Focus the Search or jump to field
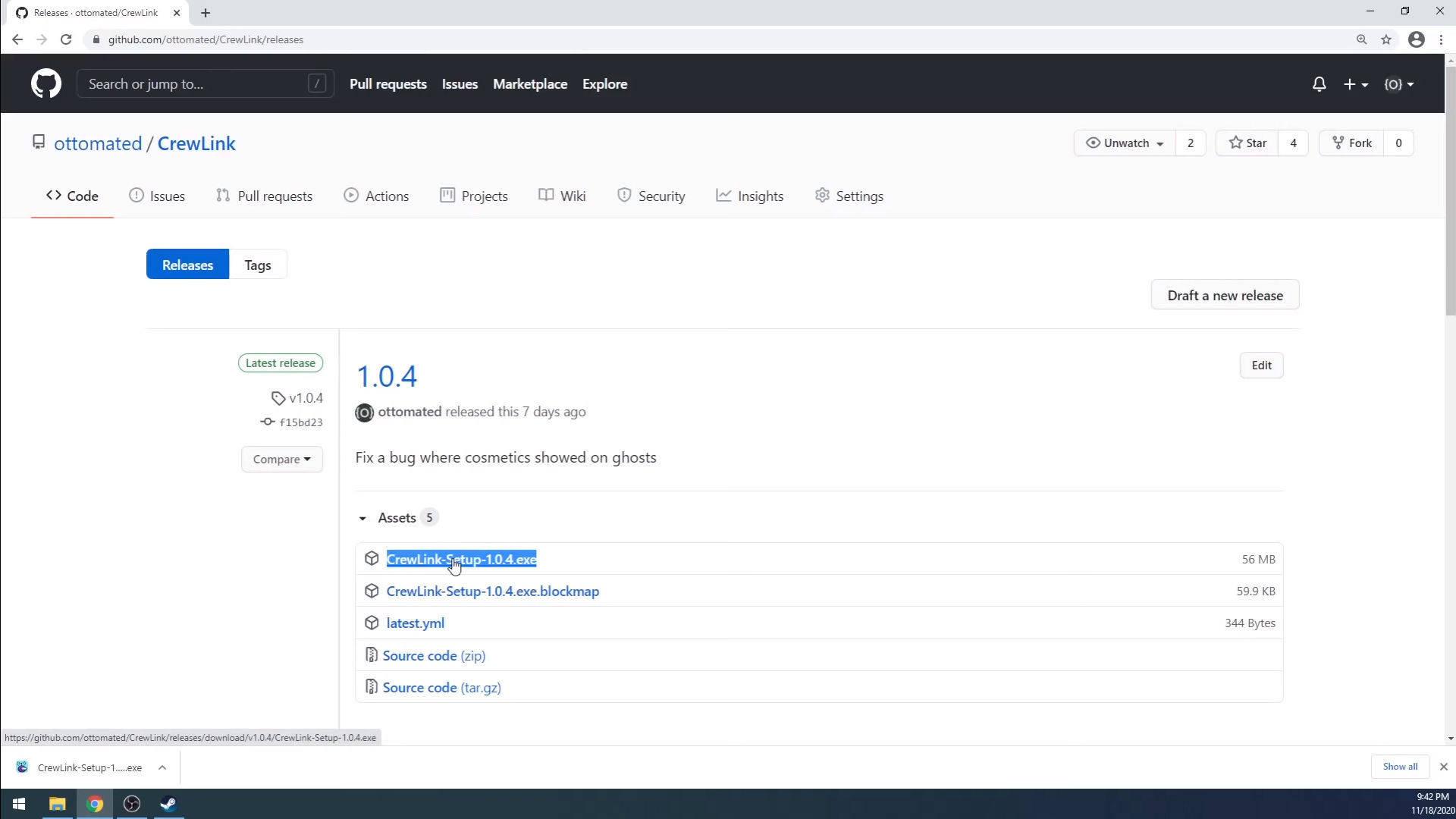Viewport: 1456px width, 819px height. [x=197, y=84]
